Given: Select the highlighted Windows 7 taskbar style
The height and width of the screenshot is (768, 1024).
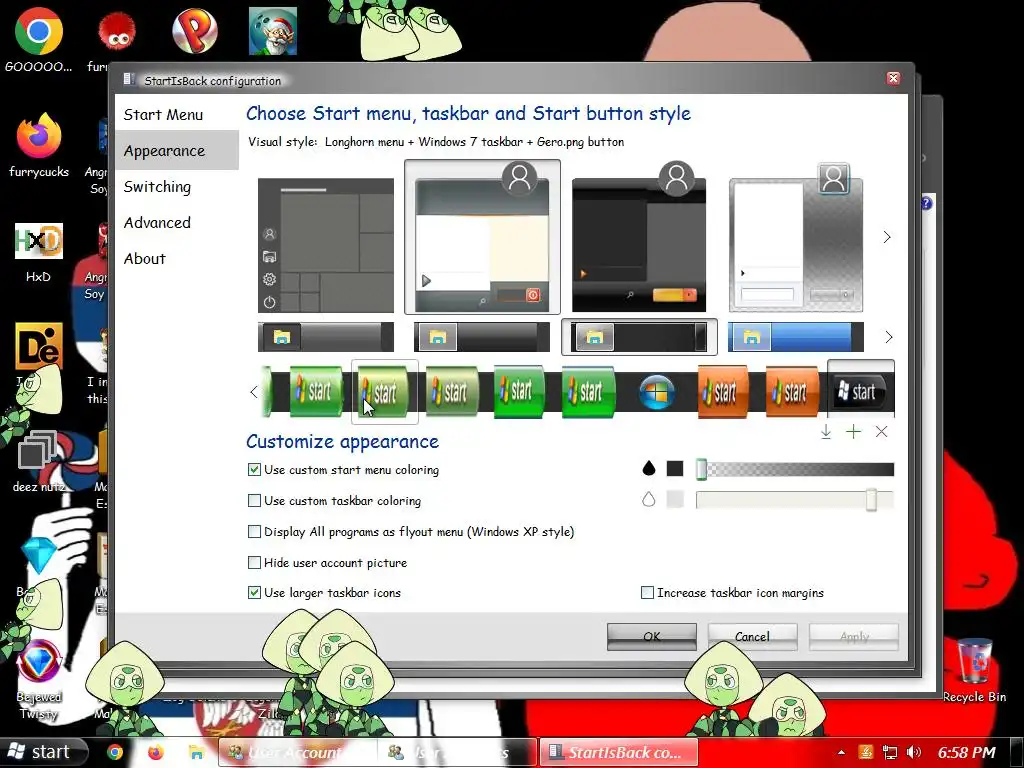Looking at the screenshot, I should coord(639,337).
